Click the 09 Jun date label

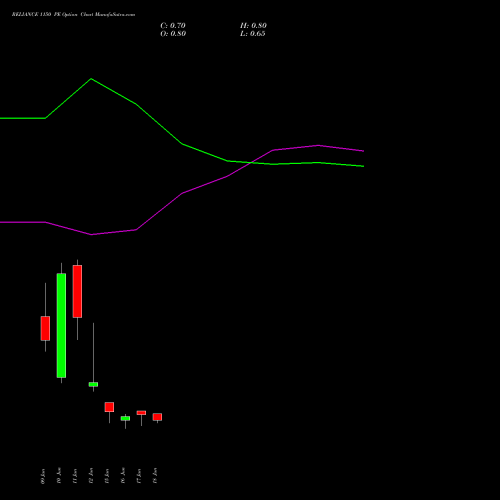coord(43,476)
